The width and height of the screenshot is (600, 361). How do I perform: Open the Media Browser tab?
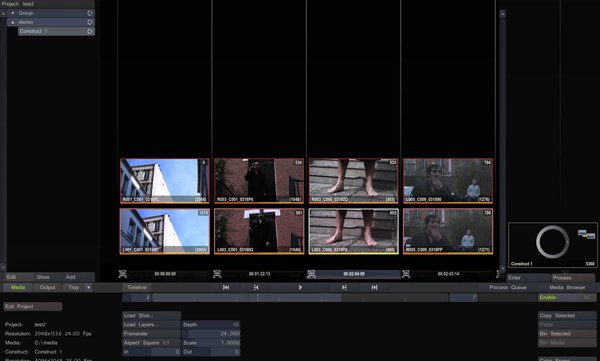(x=567, y=287)
